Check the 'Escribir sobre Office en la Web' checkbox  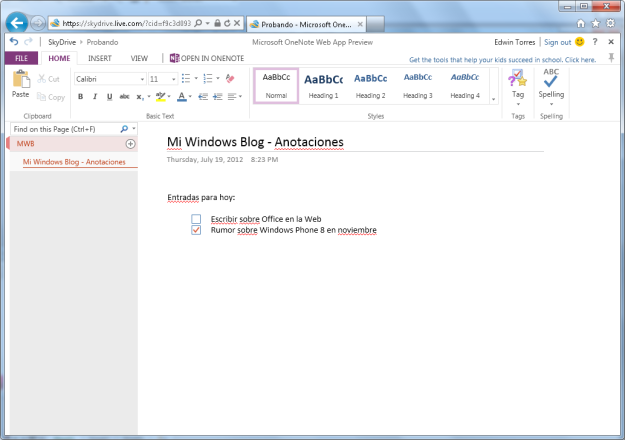(x=196, y=219)
